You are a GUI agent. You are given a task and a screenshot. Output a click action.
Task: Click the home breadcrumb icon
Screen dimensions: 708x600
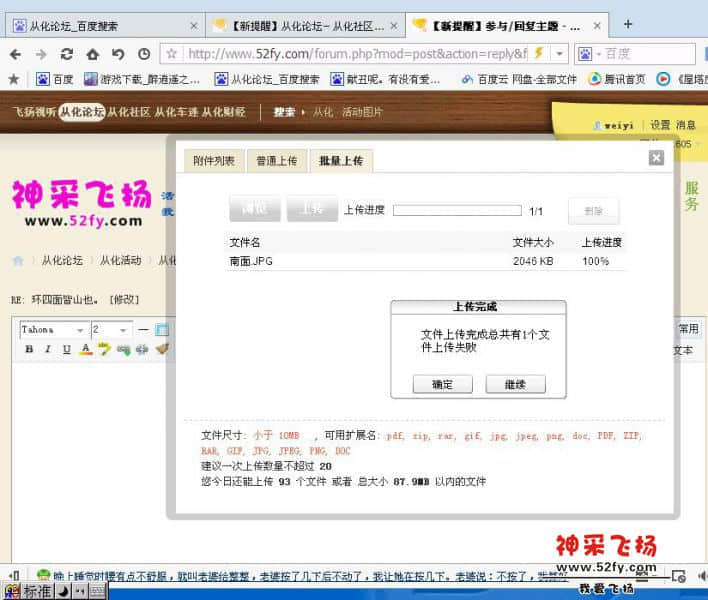tap(18, 260)
